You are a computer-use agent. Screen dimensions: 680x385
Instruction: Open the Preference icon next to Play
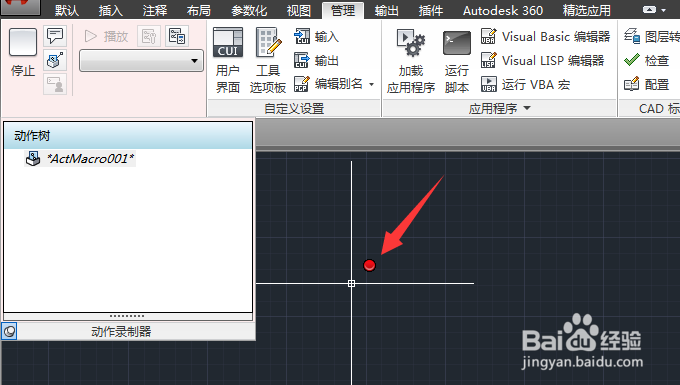[x=149, y=36]
